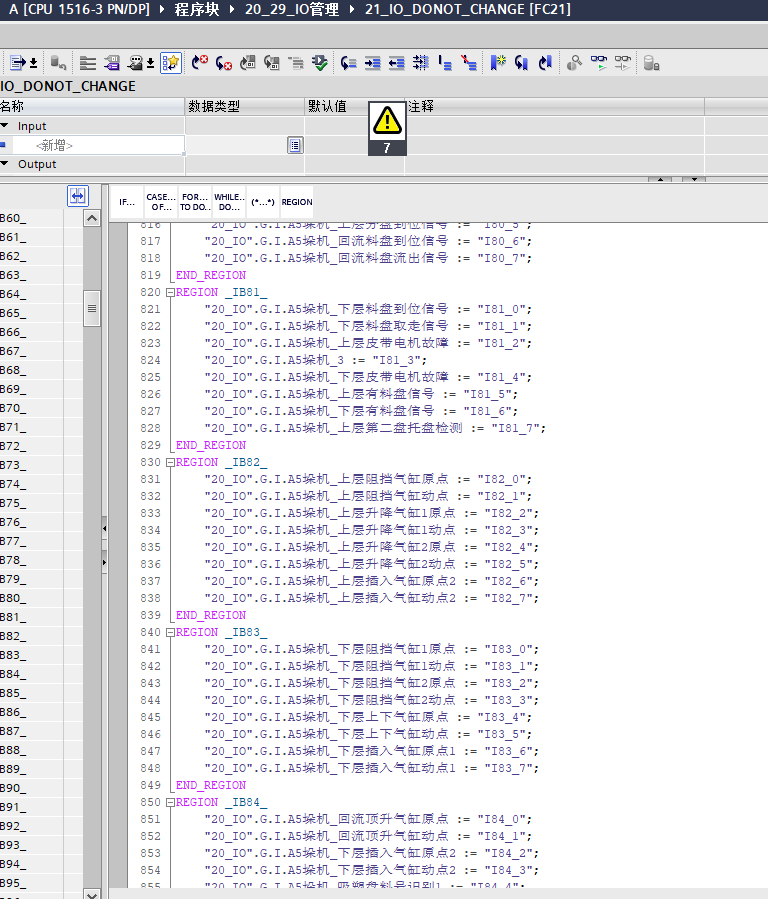Insert an IF... statement from favorites
The width and height of the screenshot is (768, 899).
127,202
